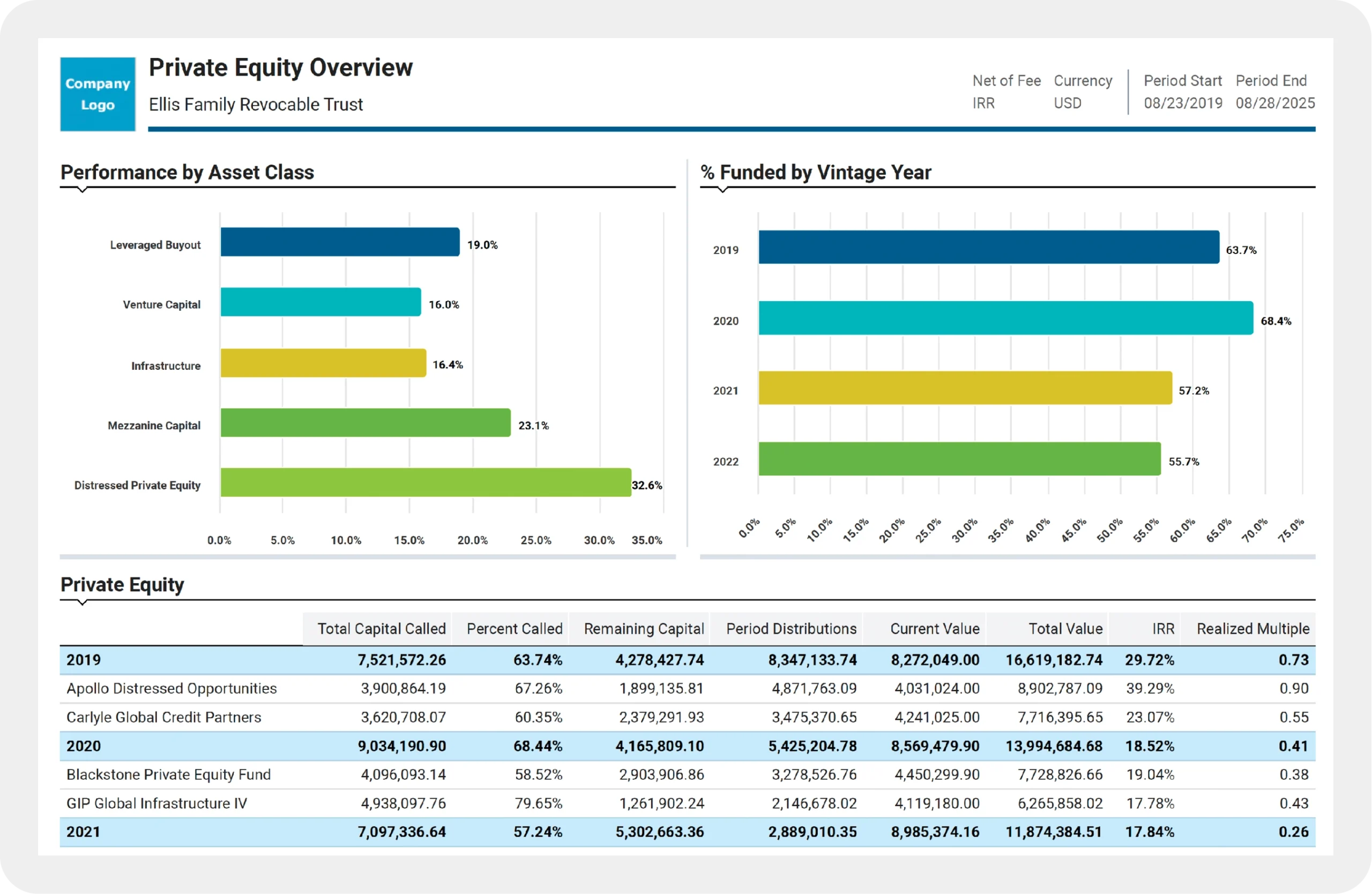The height and width of the screenshot is (894, 1372).
Task: Select the Distressed Private Equity bar
Action: pyautogui.click(x=426, y=485)
